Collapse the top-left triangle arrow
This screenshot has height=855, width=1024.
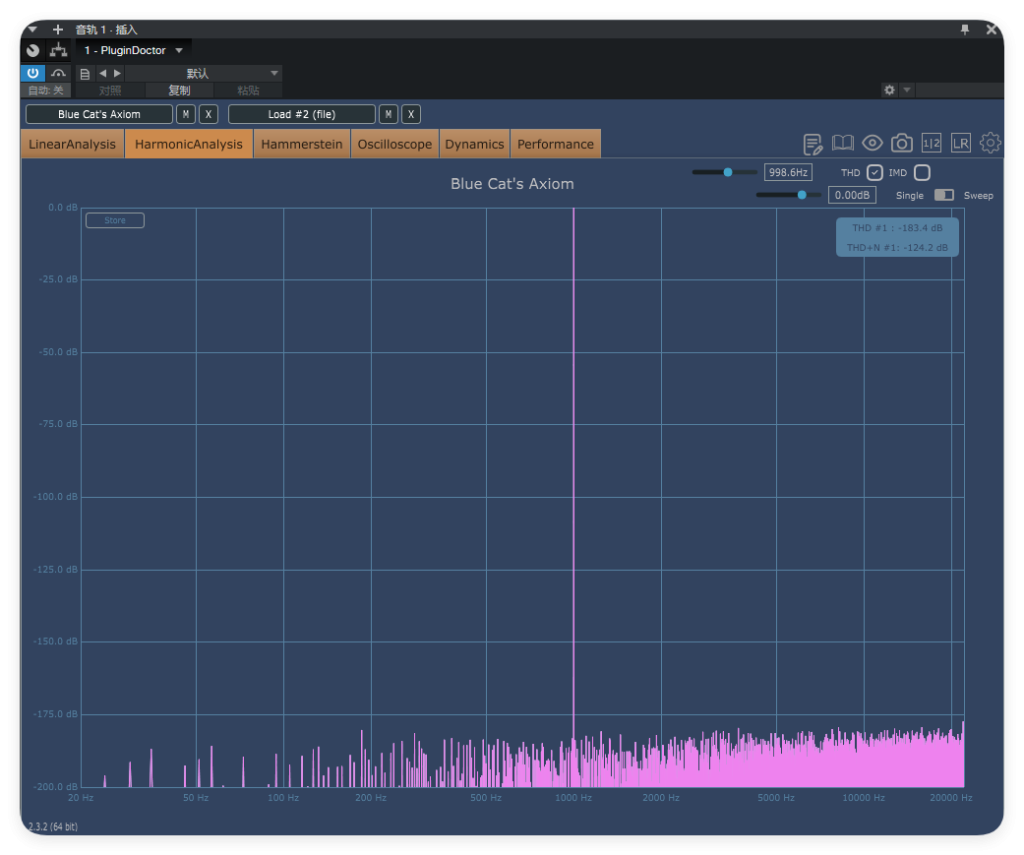(33, 29)
